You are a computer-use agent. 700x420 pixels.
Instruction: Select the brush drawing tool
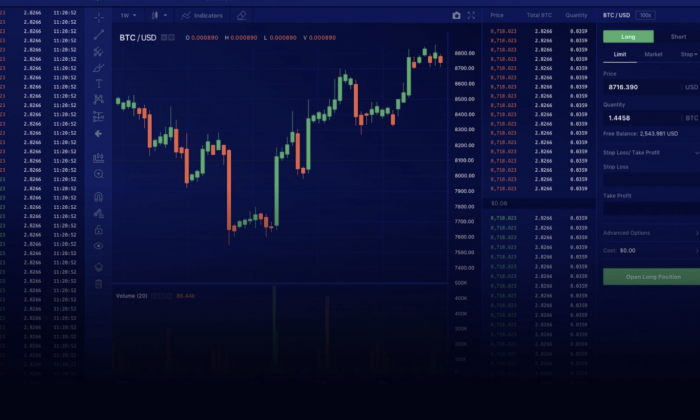[99, 68]
